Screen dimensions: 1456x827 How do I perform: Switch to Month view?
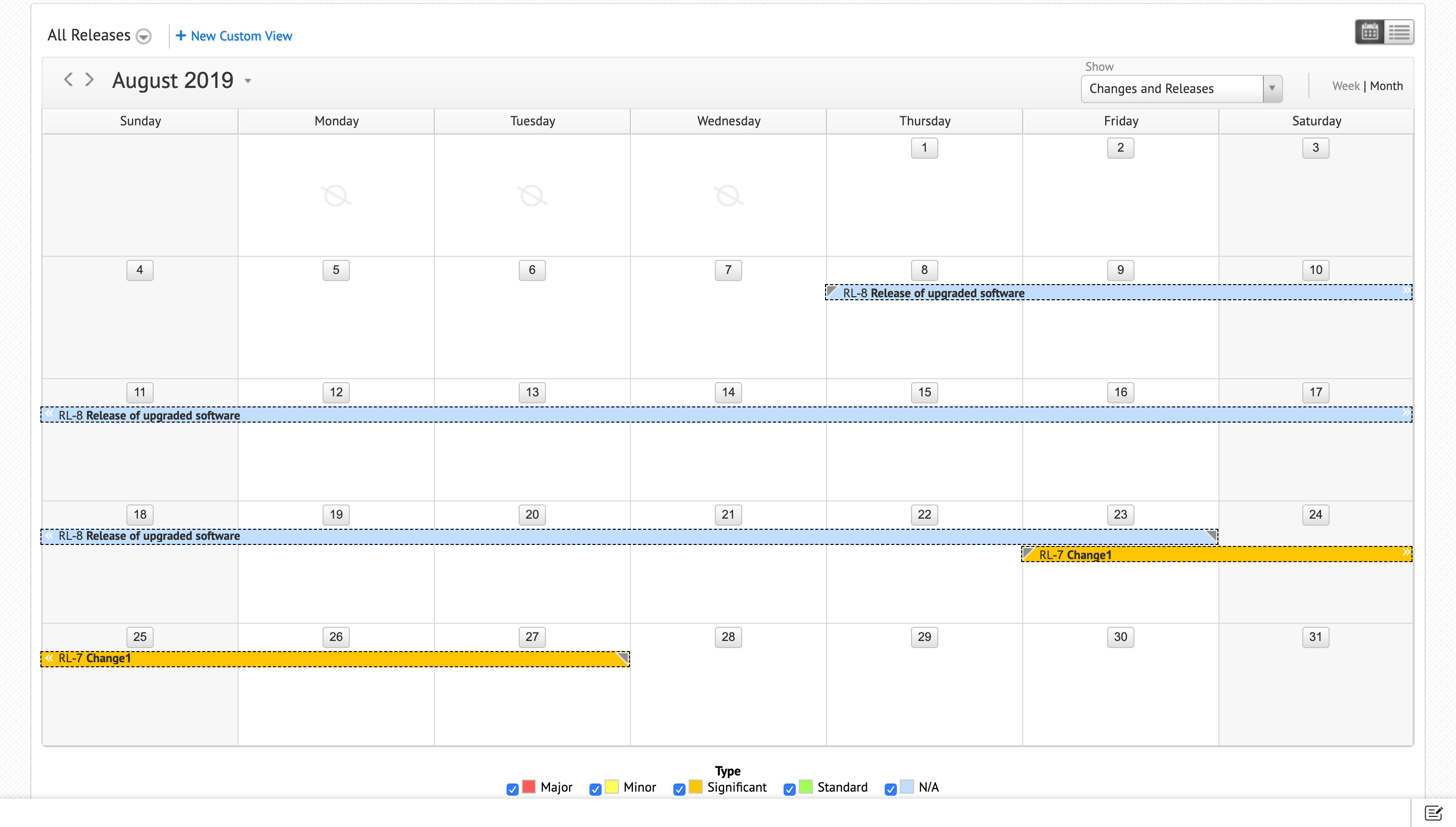coord(1386,86)
